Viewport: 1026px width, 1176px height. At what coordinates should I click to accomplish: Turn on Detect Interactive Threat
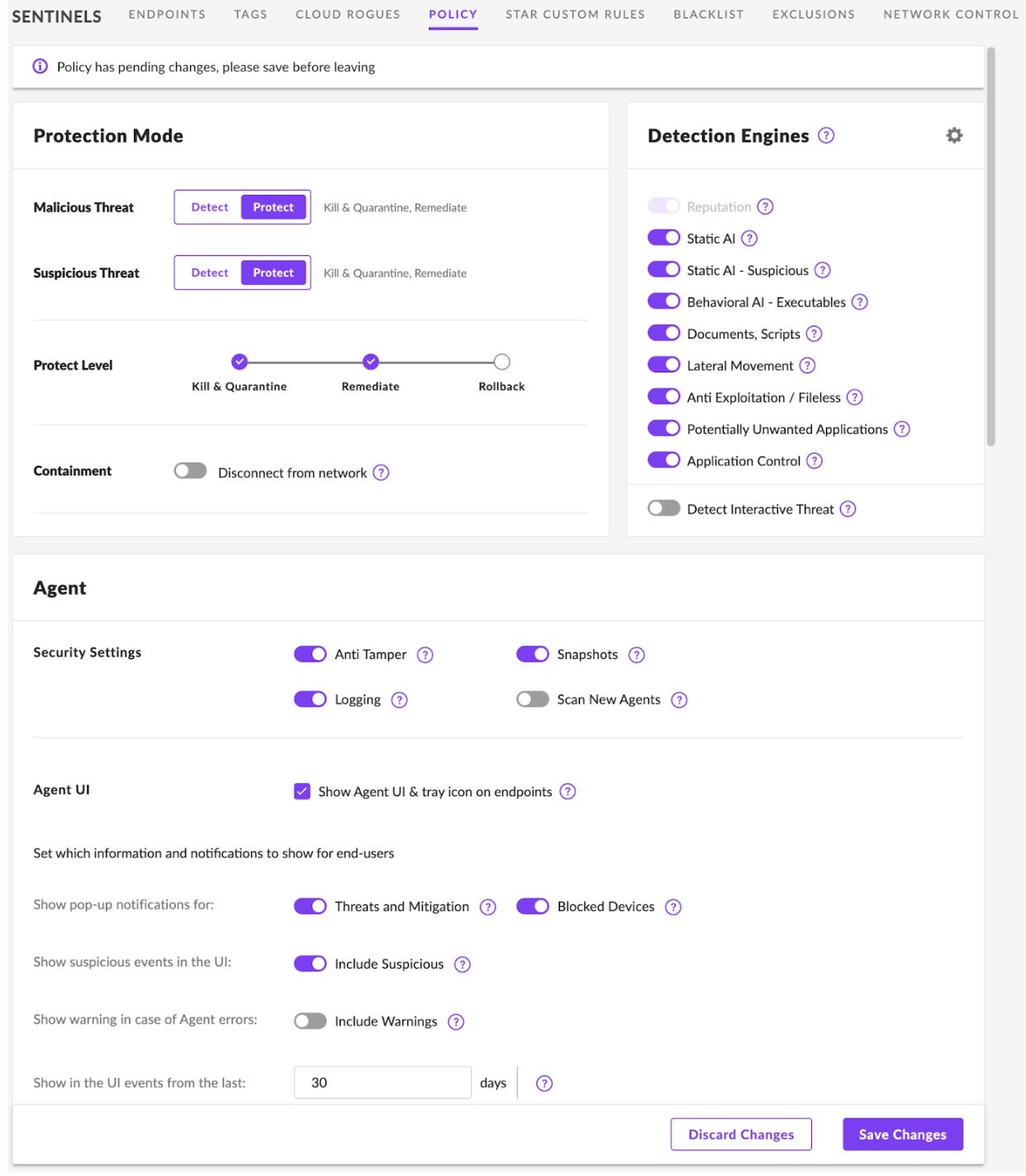663,509
